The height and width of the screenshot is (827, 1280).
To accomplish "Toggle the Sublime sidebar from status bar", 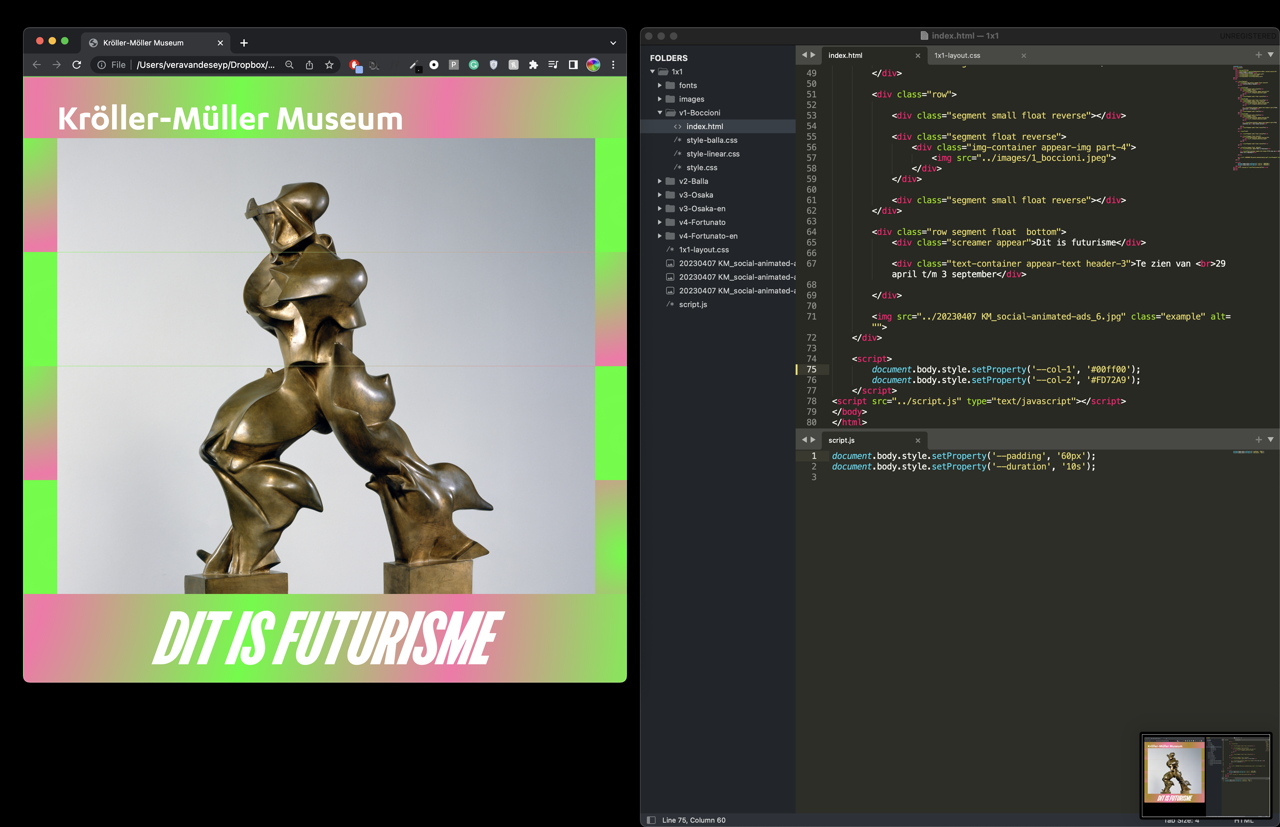I will (x=651, y=820).
